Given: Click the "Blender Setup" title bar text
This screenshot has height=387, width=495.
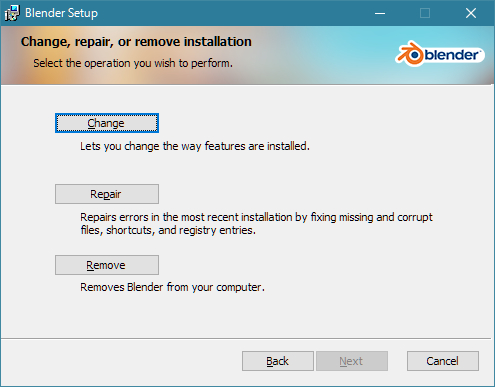Looking at the screenshot, I should pos(61,13).
